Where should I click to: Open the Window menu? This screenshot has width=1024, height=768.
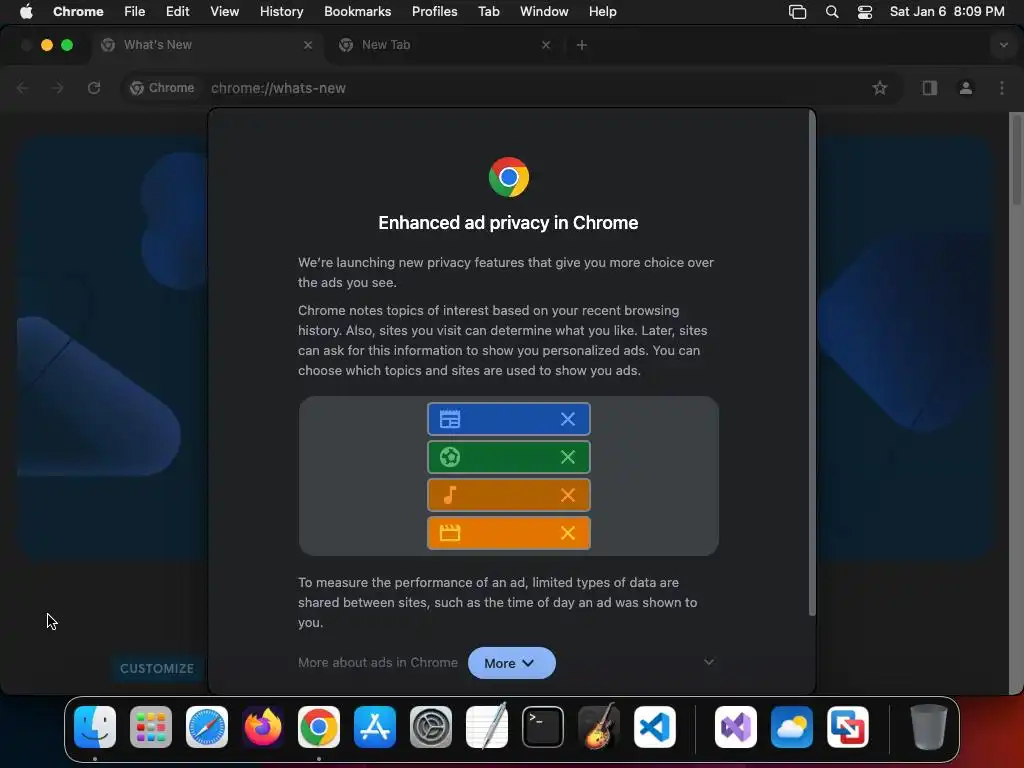[x=544, y=11]
